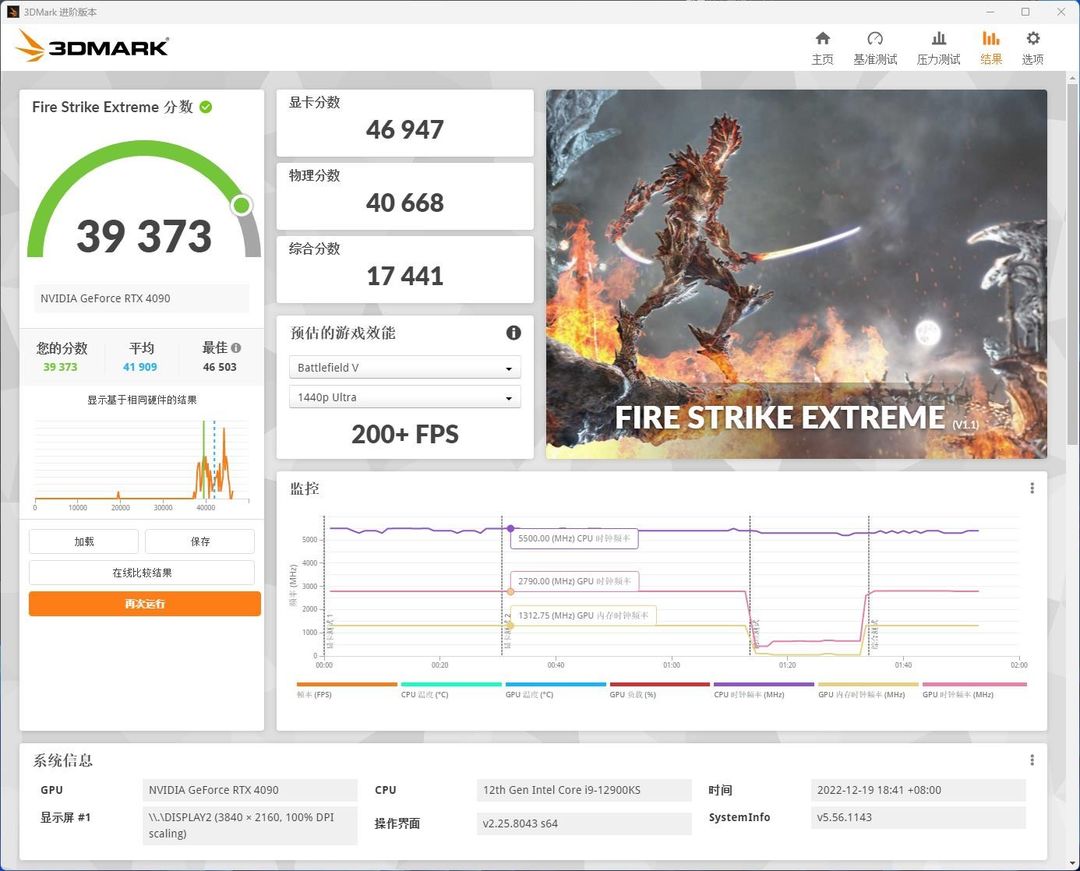
Task: Click 2790.00 (MHz) GPU clock tooltip
Action: click(574, 581)
